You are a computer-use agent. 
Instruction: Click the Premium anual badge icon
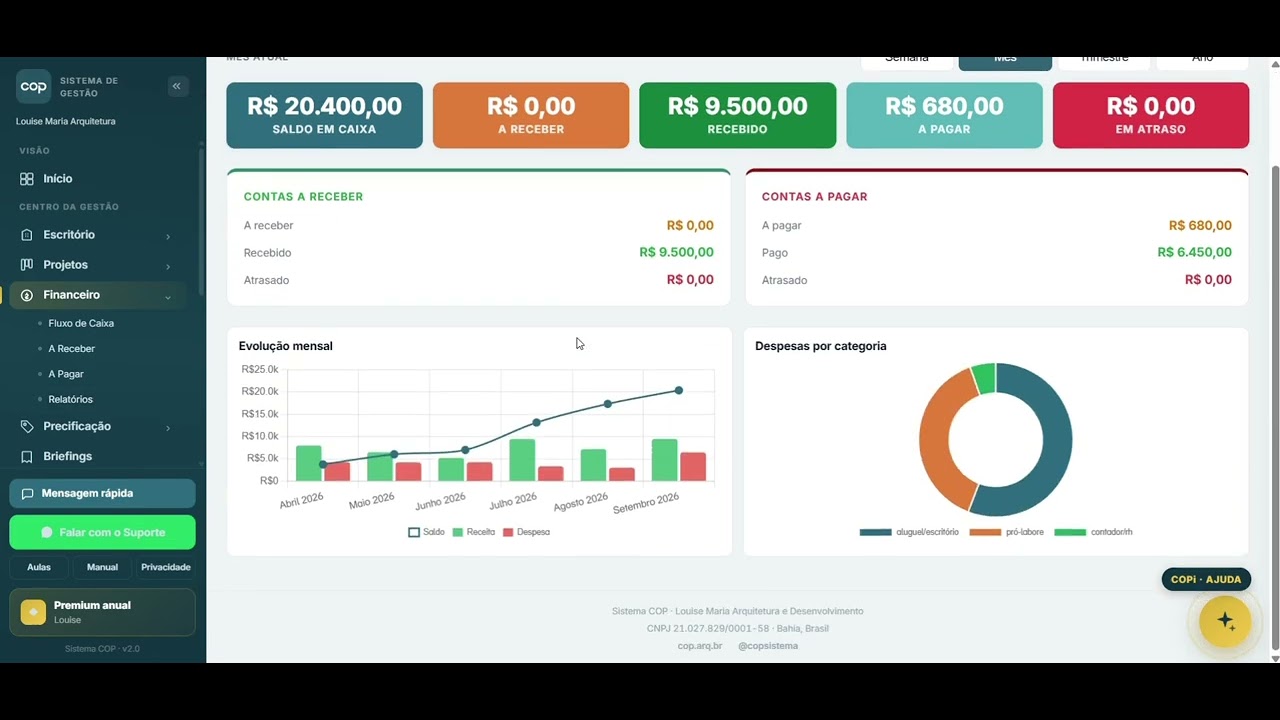pos(33,612)
